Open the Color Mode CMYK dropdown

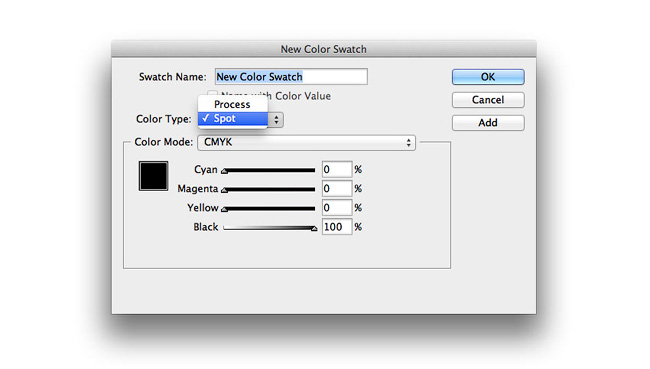pos(306,142)
